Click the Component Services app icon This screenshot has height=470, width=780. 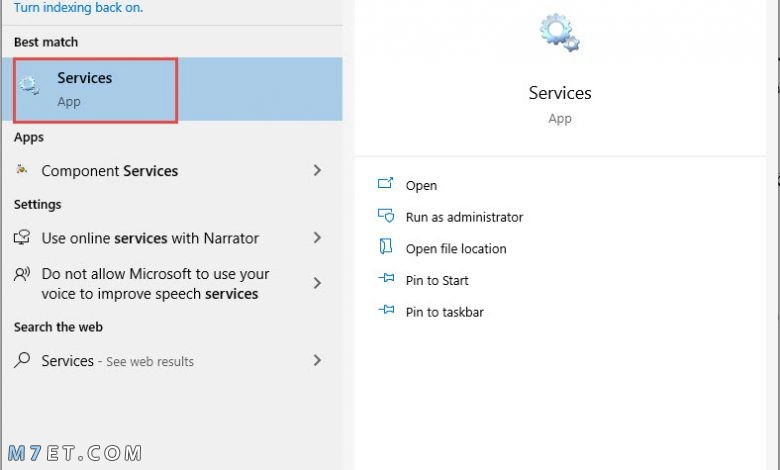21,170
